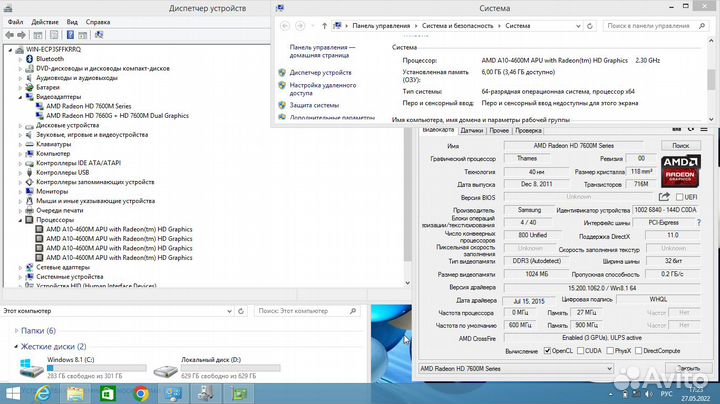This screenshot has height=404, width=720.
Task: Open File Explorer from taskbar
Action: pyautogui.click(x=75, y=394)
